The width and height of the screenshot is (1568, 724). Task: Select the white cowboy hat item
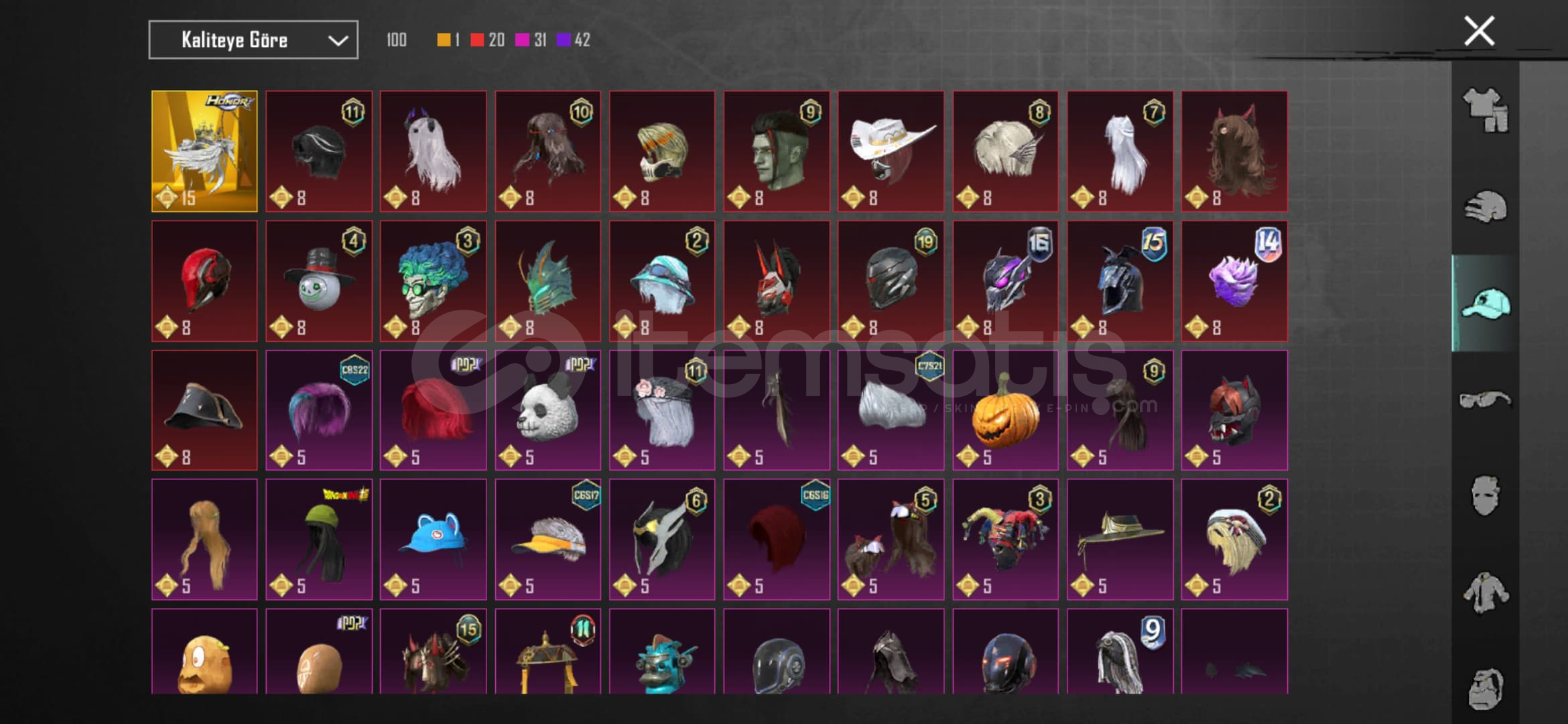point(891,152)
